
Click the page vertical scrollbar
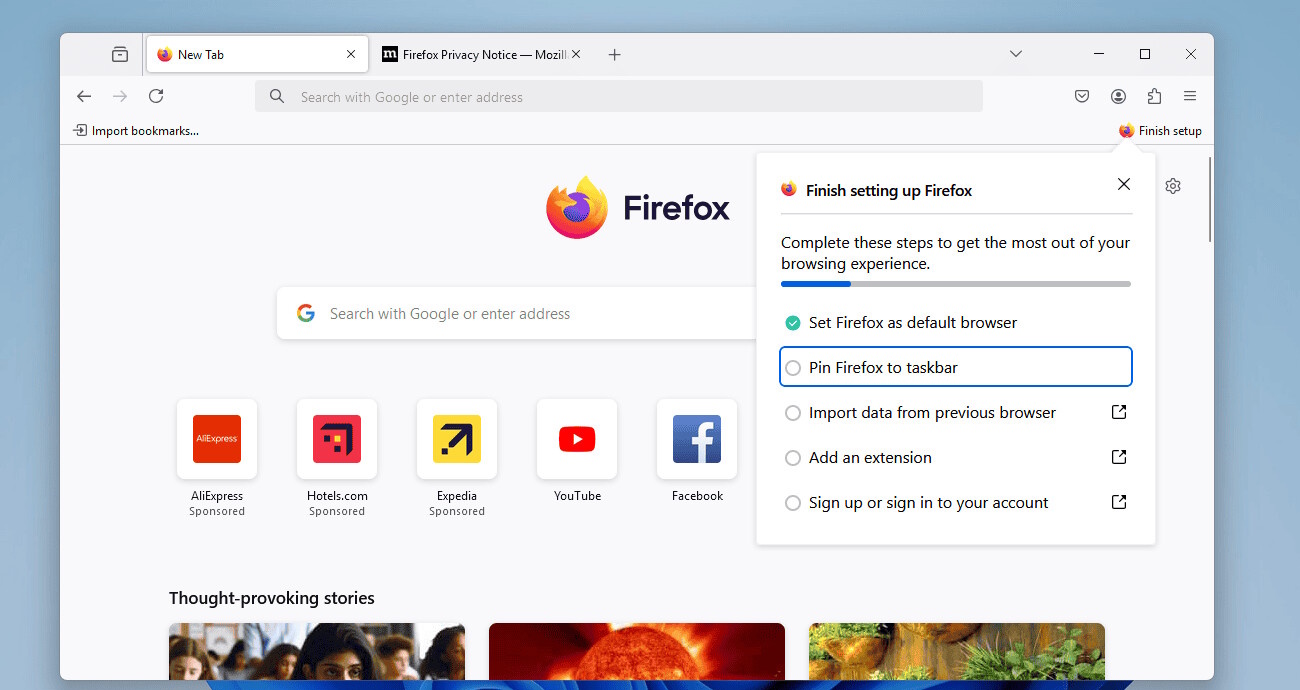point(1210,200)
